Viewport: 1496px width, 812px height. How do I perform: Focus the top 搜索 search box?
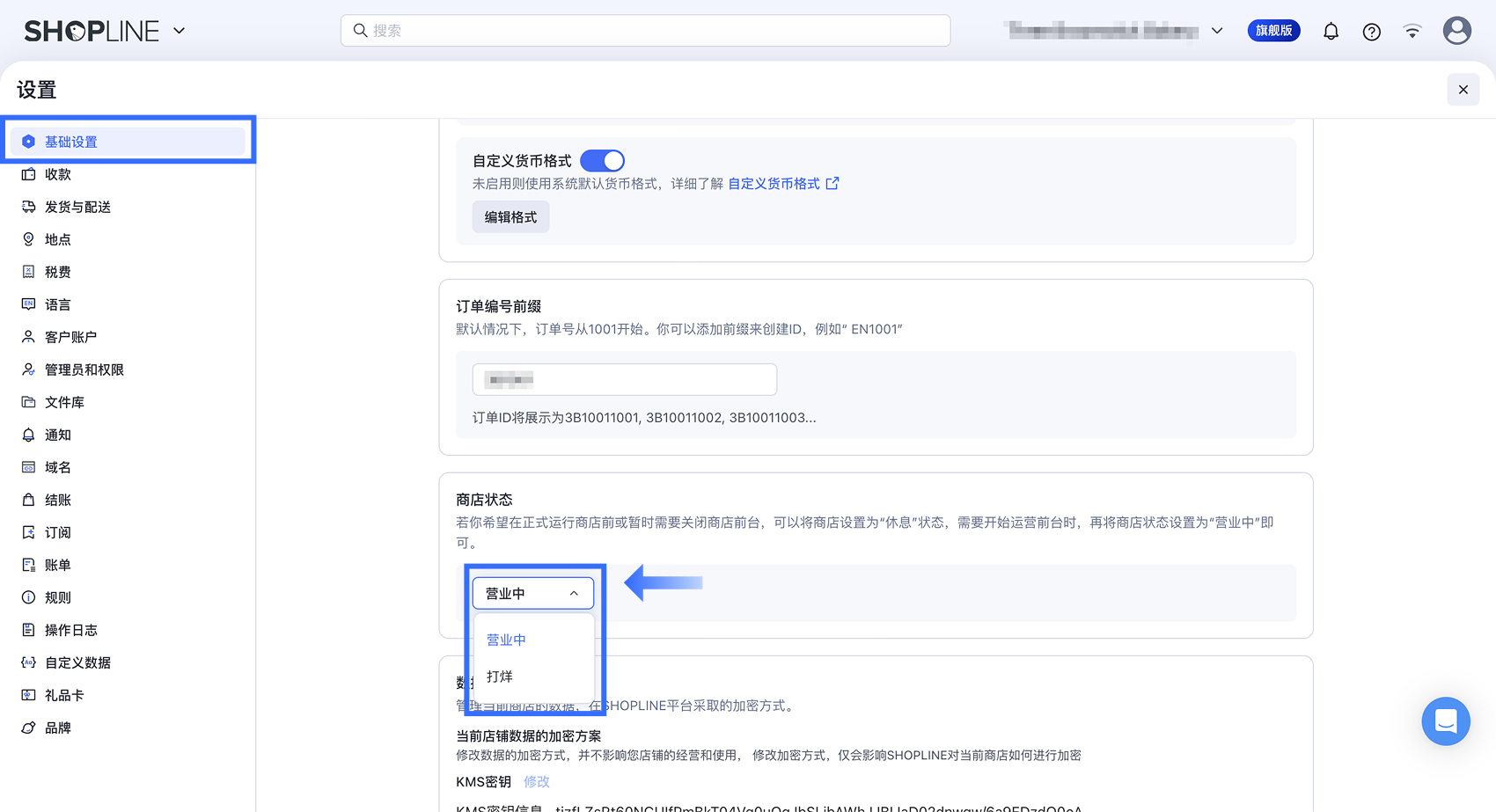[x=645, y=31]
